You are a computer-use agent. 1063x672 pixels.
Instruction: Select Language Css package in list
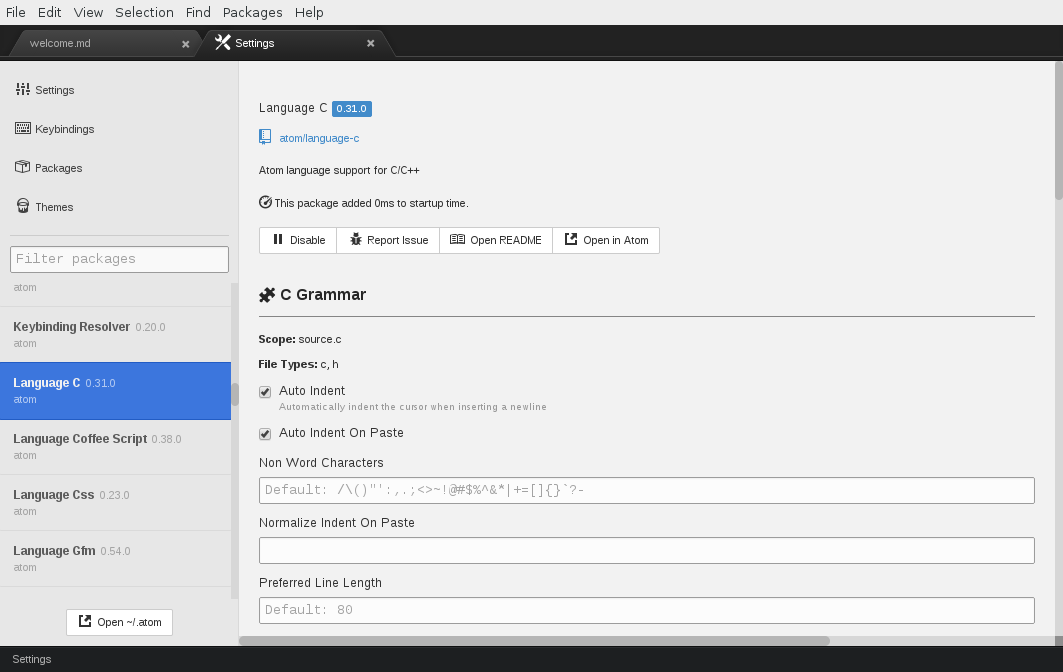[115, 502]
